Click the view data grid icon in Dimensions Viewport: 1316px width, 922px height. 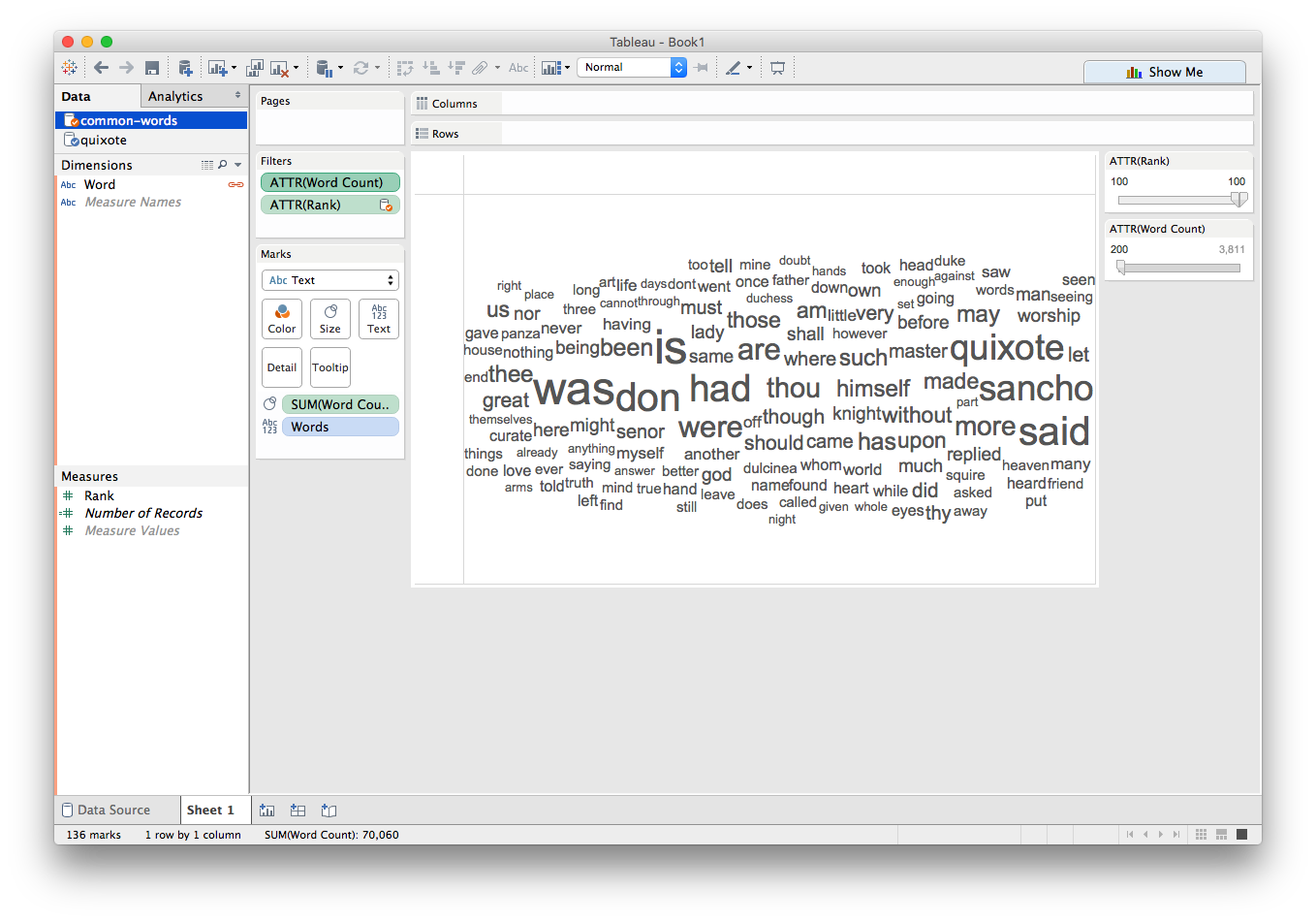tap(206, 165)
